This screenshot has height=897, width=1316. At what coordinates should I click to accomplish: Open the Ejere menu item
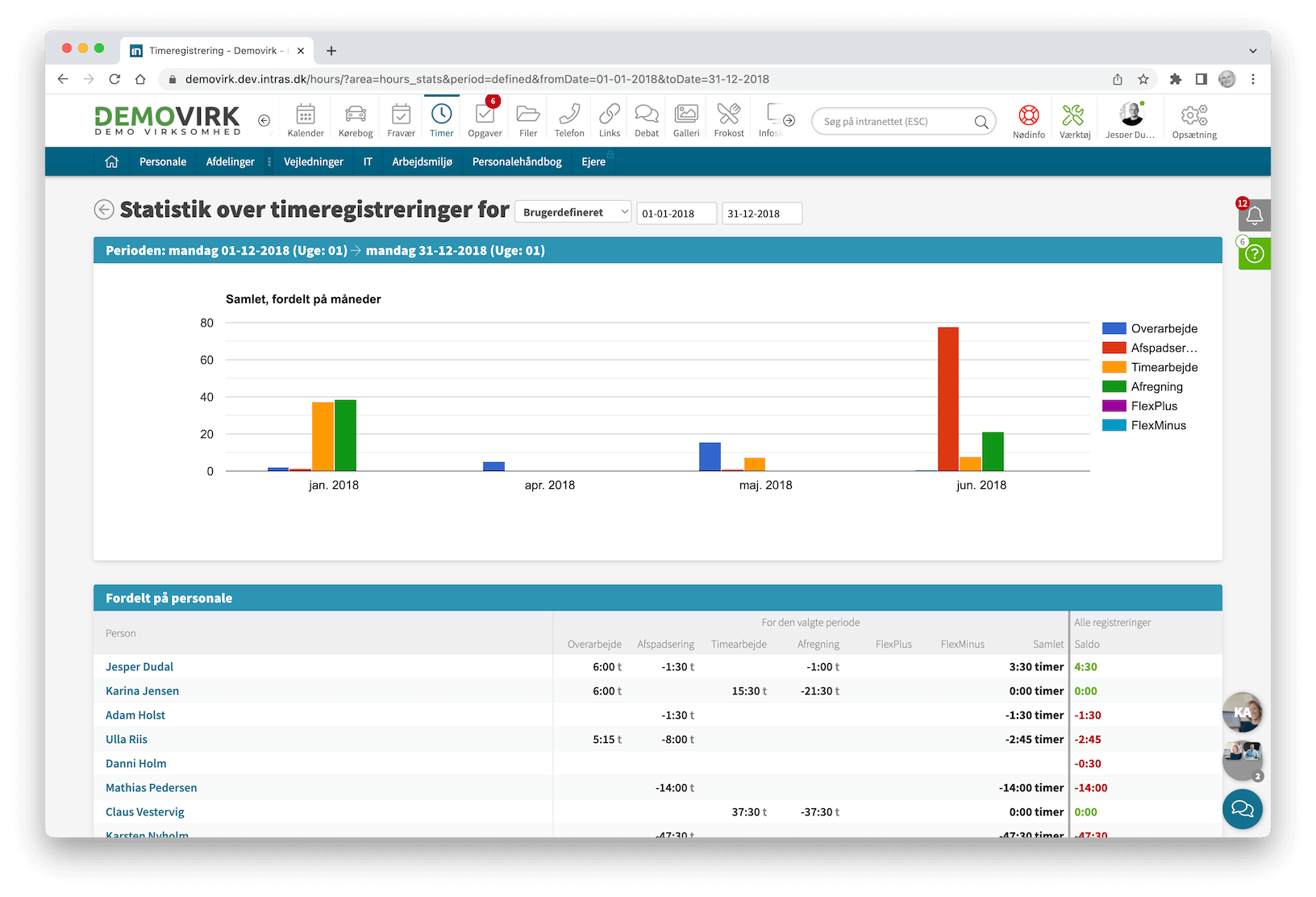[593, 161]
